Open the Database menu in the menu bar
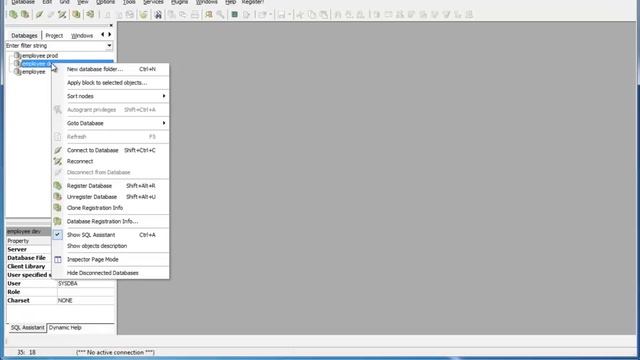This screenshot has width=640, height=360. 23,2
